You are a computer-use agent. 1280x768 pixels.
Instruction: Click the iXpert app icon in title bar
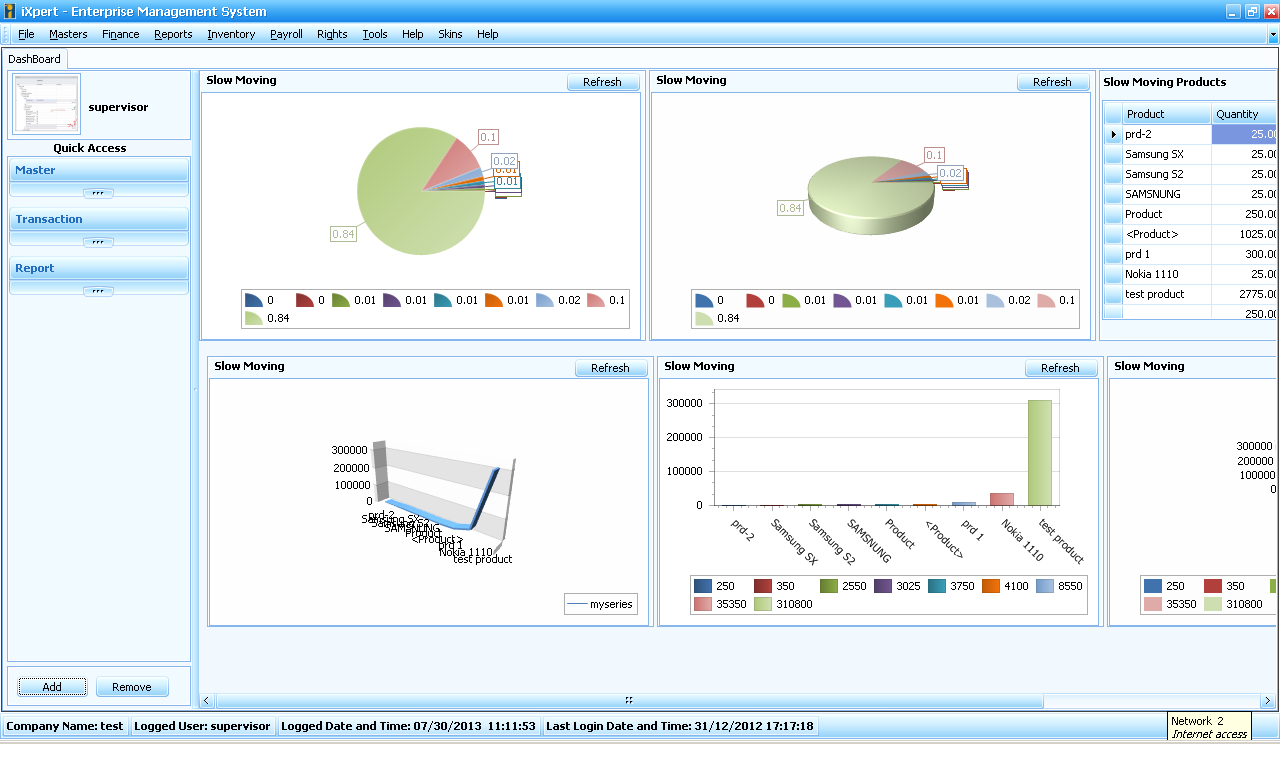tap(10, 12)
